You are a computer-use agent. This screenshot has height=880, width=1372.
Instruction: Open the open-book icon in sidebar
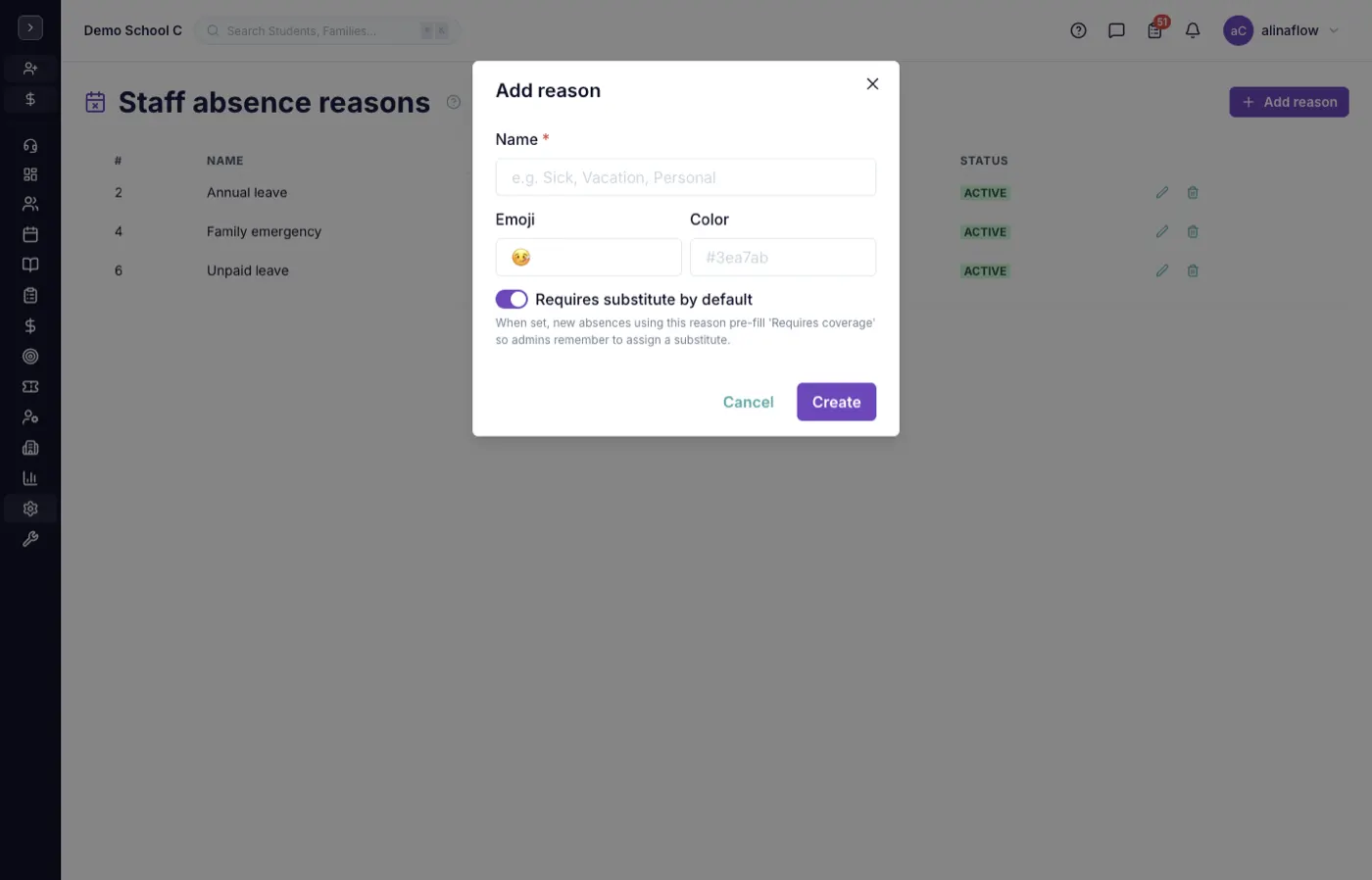click(x=30, y=265)
